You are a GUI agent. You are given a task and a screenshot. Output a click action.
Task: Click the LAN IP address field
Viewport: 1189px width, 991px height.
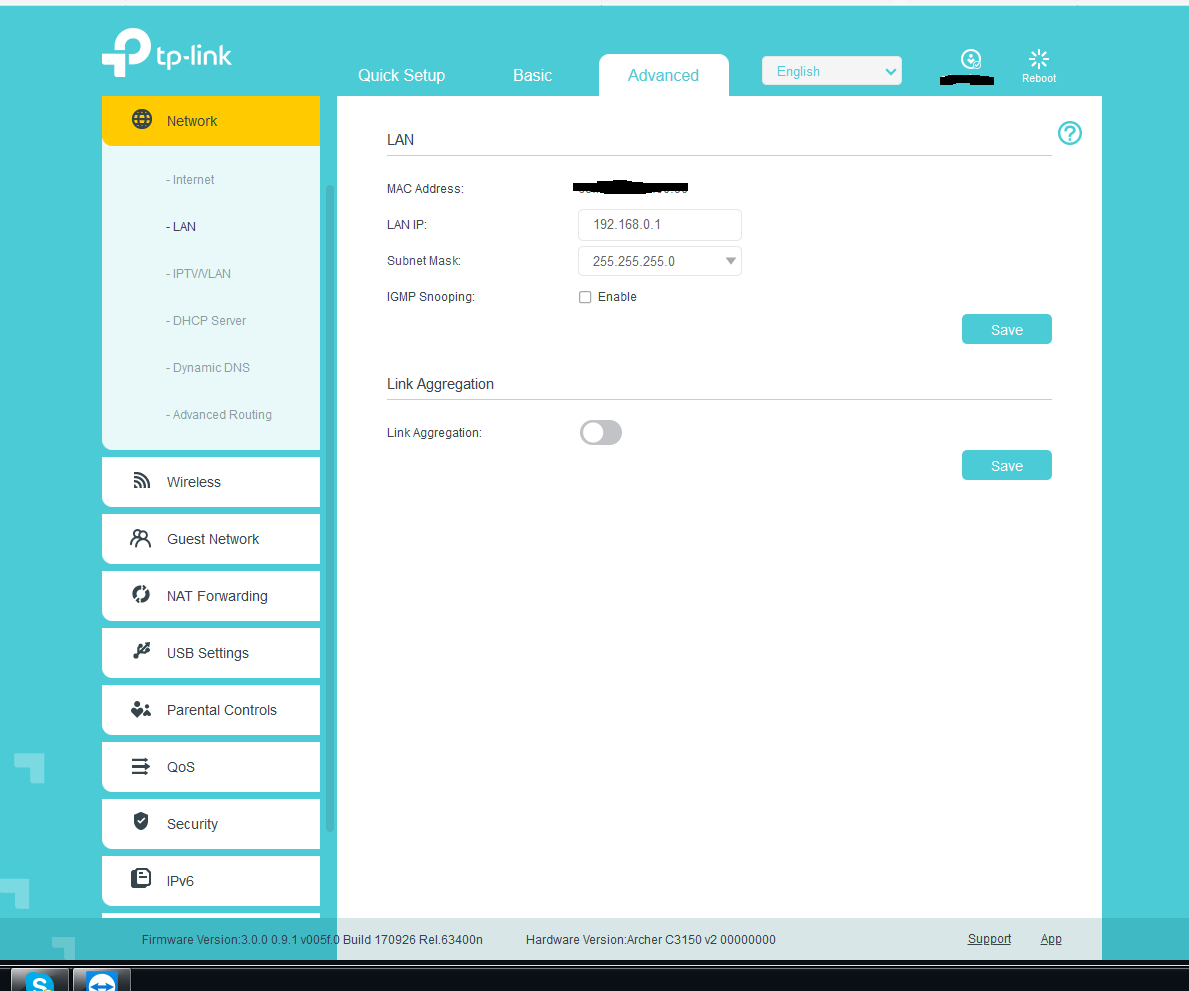659,225
